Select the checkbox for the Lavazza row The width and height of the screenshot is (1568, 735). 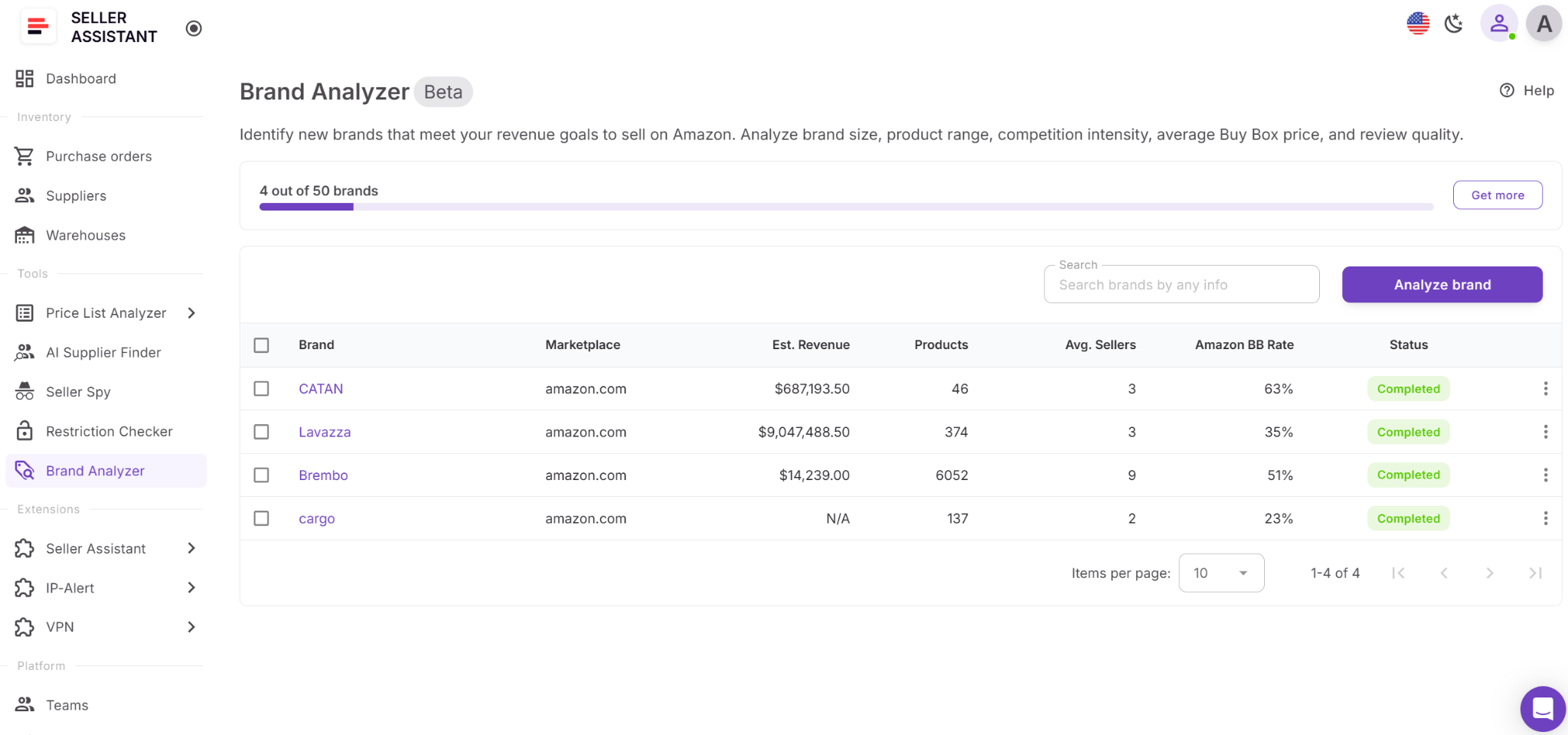pos(261,432)
